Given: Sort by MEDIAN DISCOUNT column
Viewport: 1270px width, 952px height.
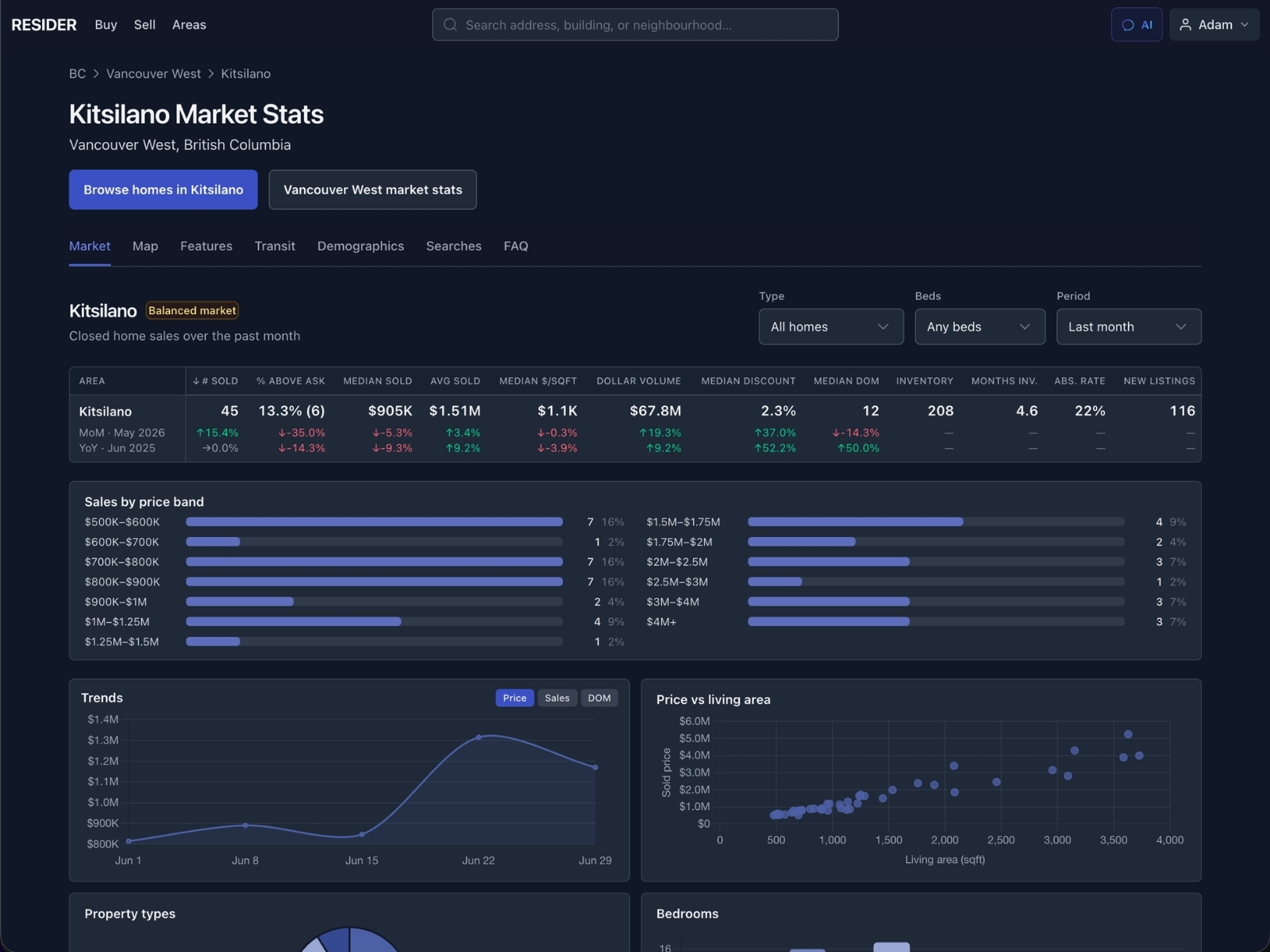Looking at the screenshot, I should [749, 381].
